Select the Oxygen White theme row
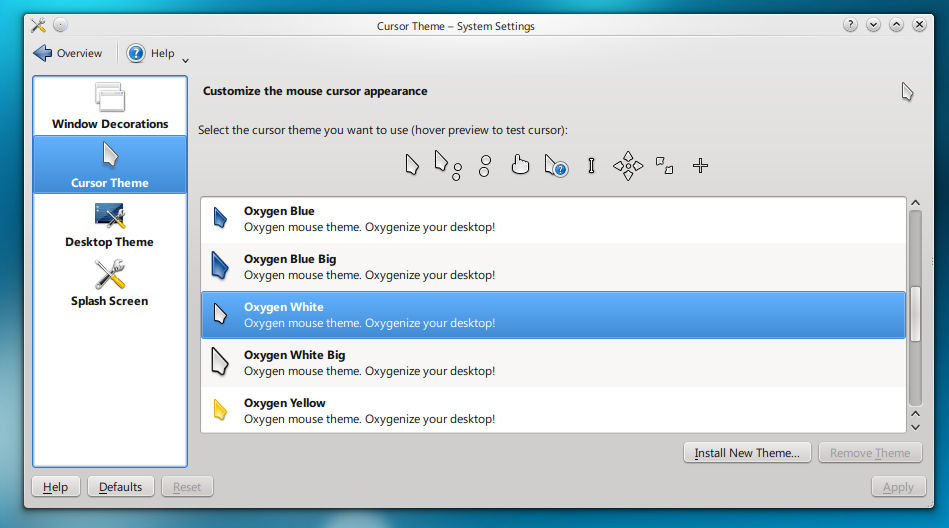 point(553,315)
